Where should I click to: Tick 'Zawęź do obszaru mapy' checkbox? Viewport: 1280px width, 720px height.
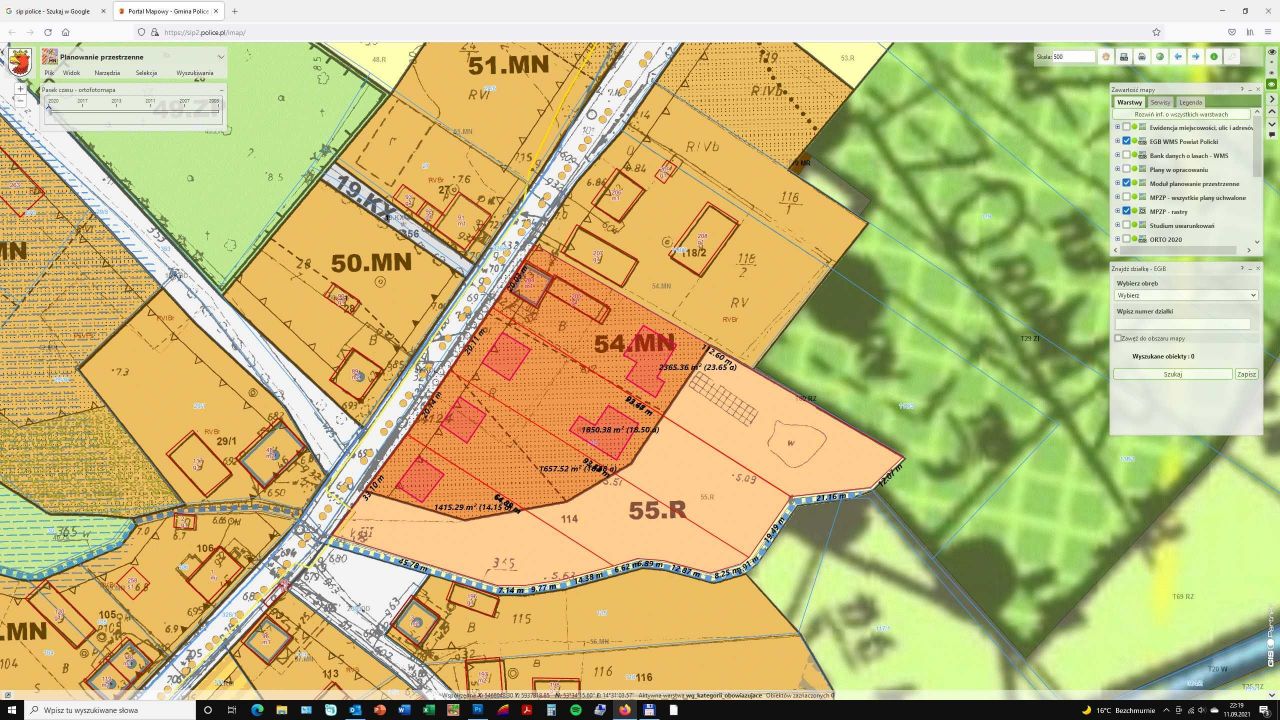pyautogui.click(x=1118, y=338)
